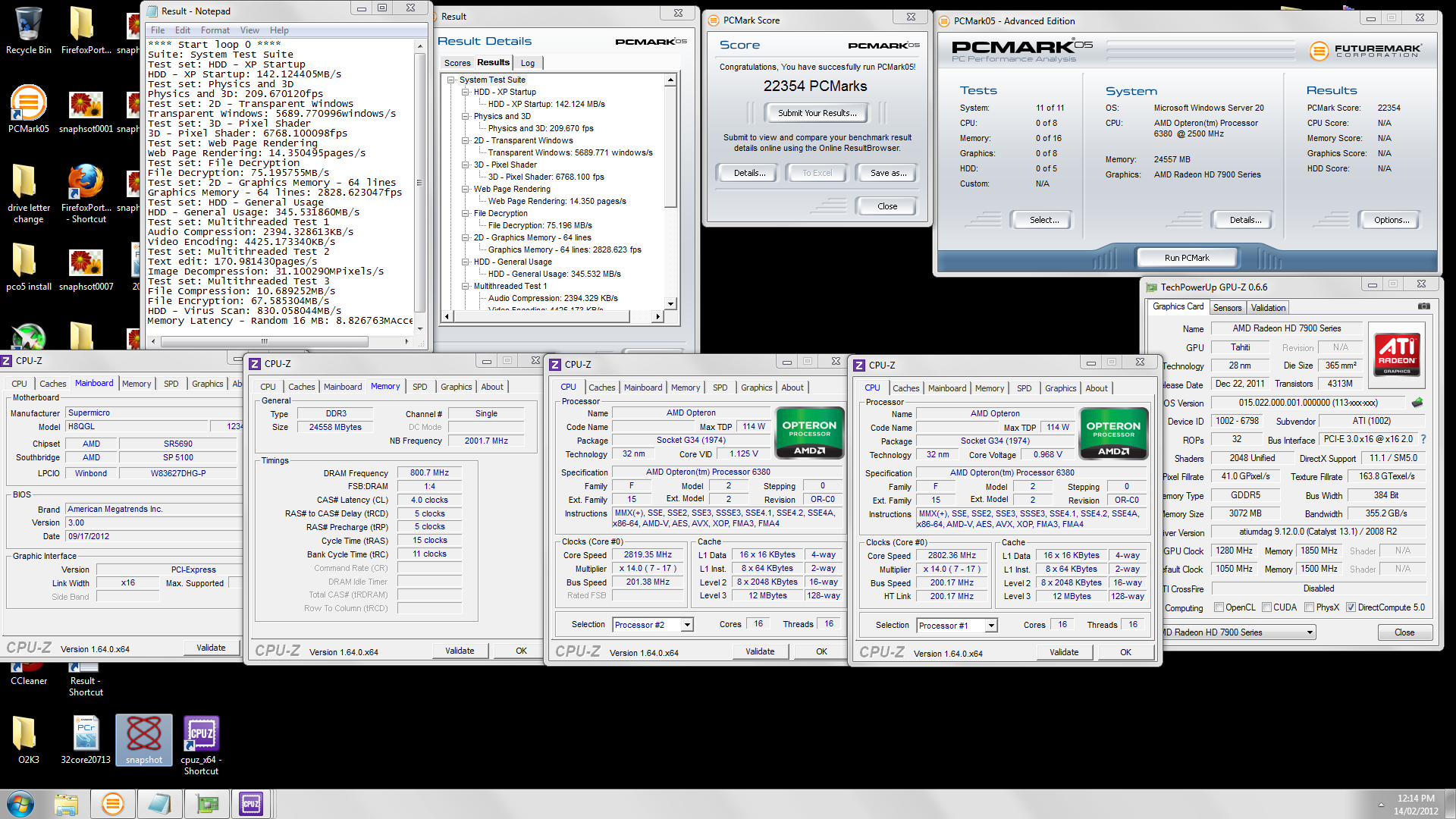Switch to PCMark05 via orange taskbar icon

coord(112,804)
